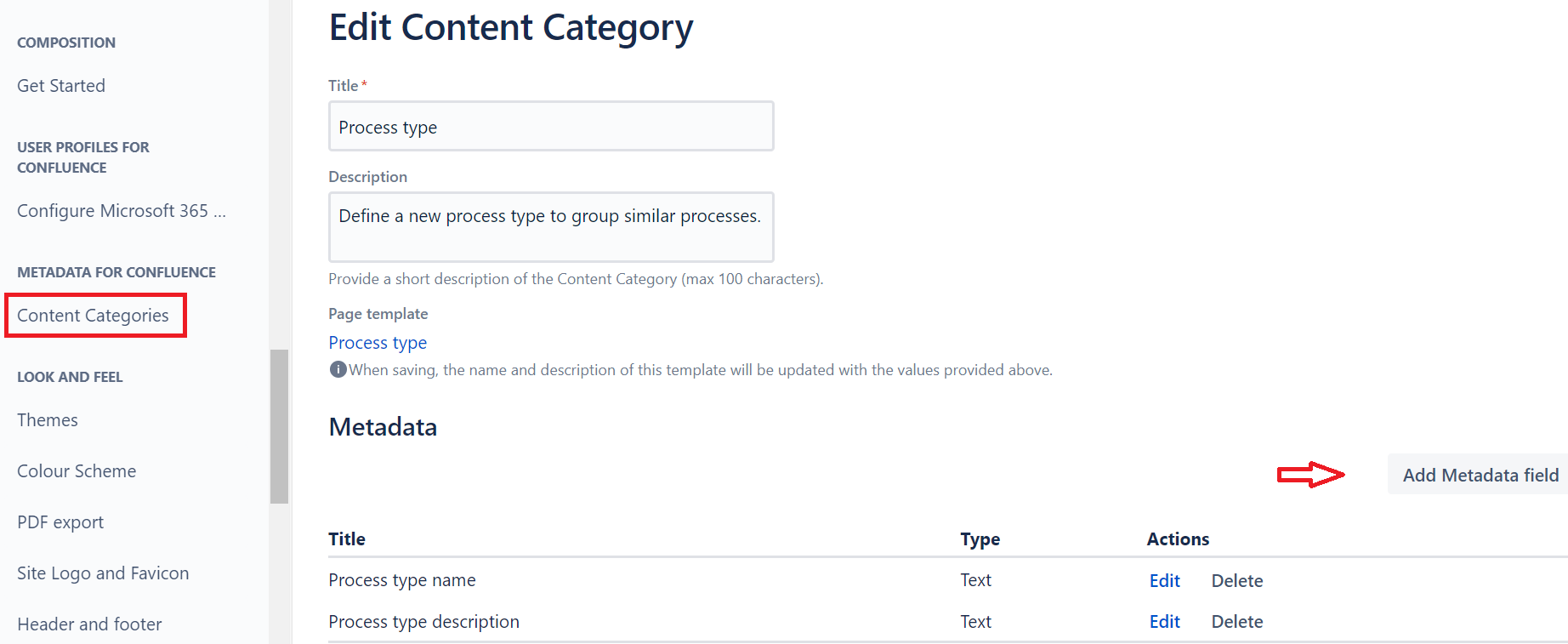Click the Process type name row title
The image size is (1568, 644).
[402, 580]
